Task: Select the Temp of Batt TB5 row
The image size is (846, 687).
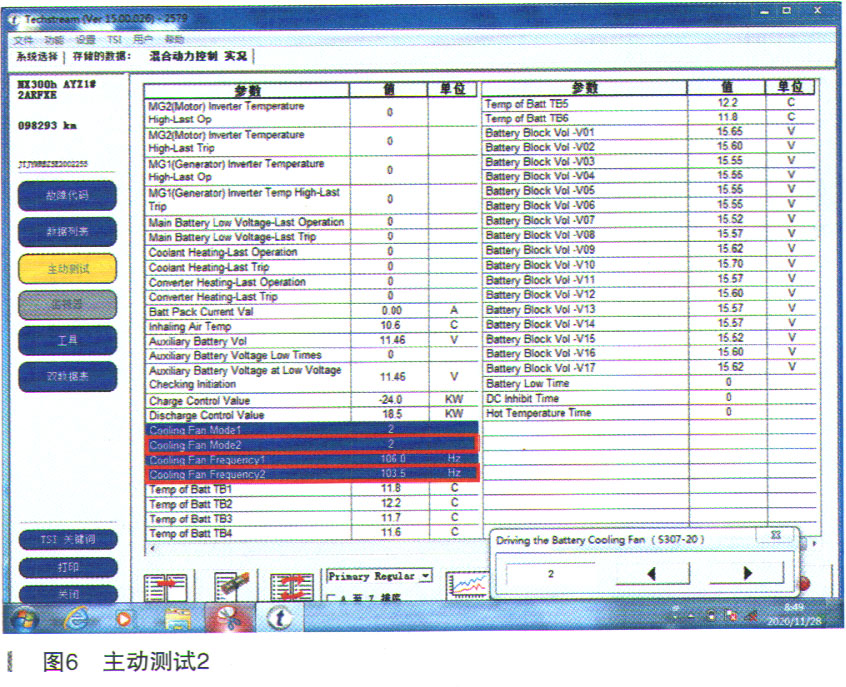Action: pos(647,104)
